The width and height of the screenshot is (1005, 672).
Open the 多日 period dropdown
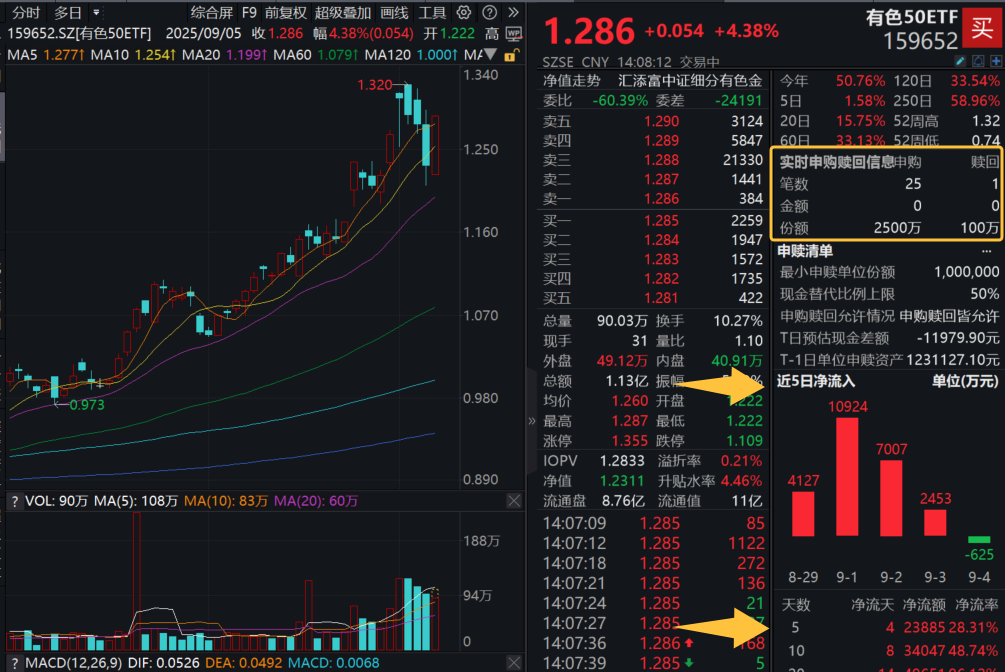click(x=66, y=12)
